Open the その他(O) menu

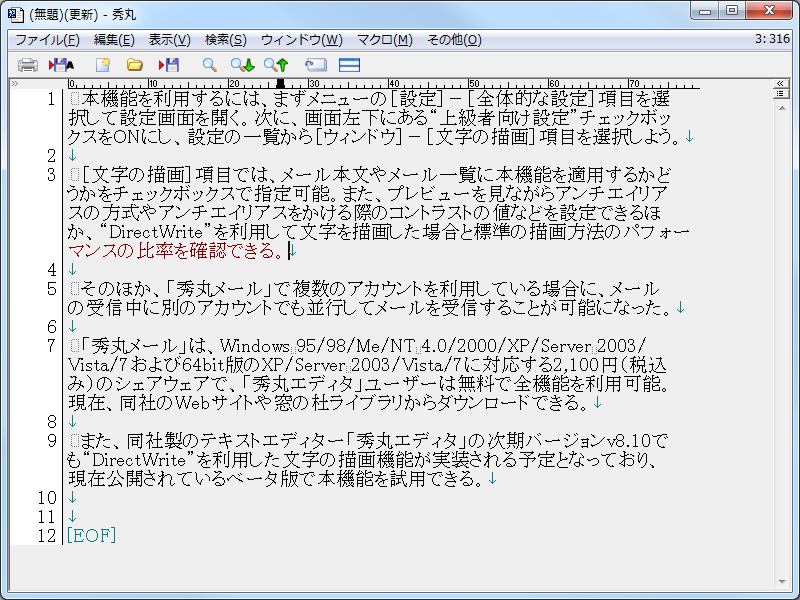point(454,40)
